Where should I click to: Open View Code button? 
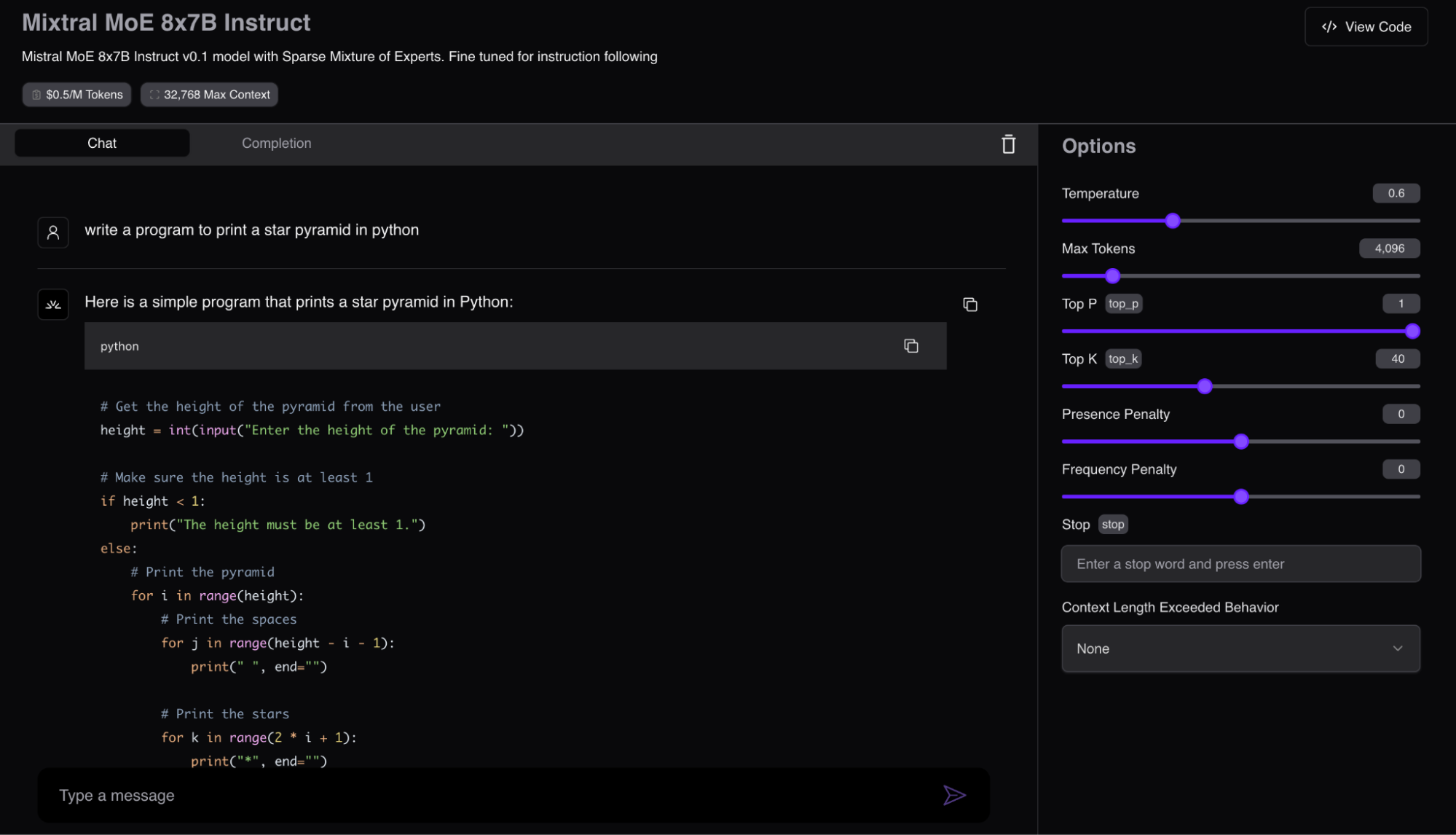point(1366,27)
